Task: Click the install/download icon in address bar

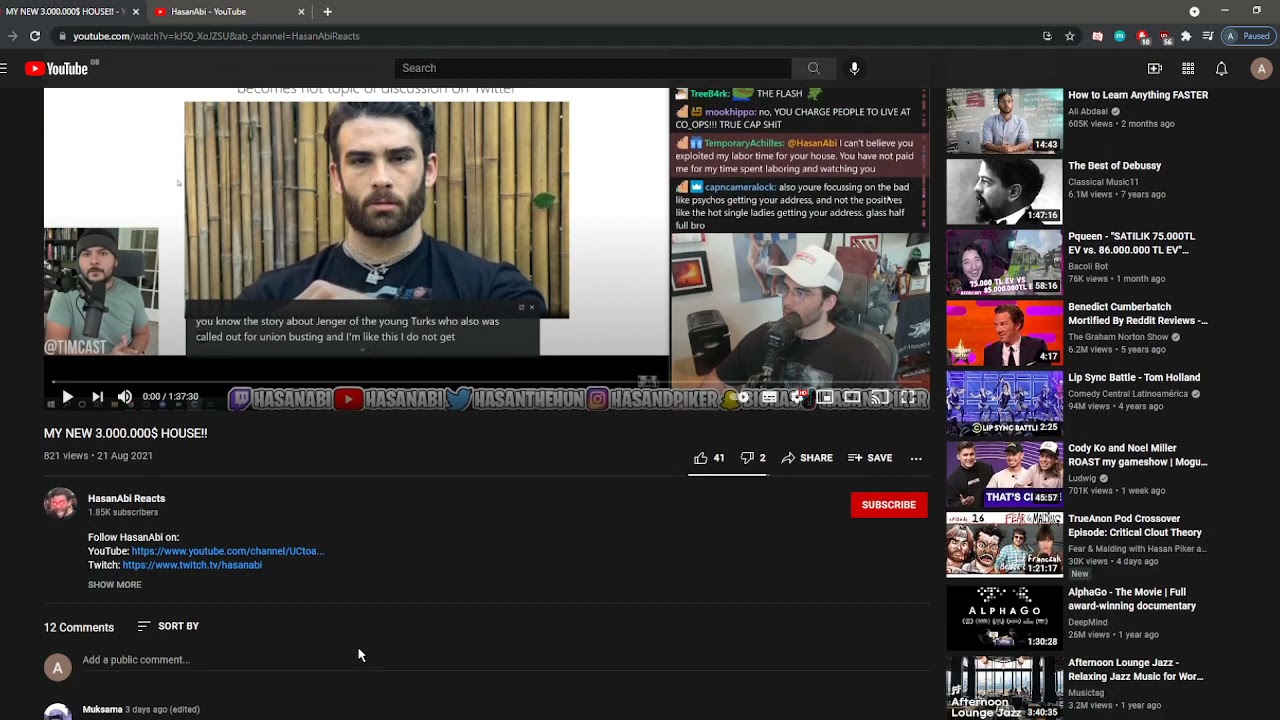Action: pyautogui.click(x=1047, y=36)
